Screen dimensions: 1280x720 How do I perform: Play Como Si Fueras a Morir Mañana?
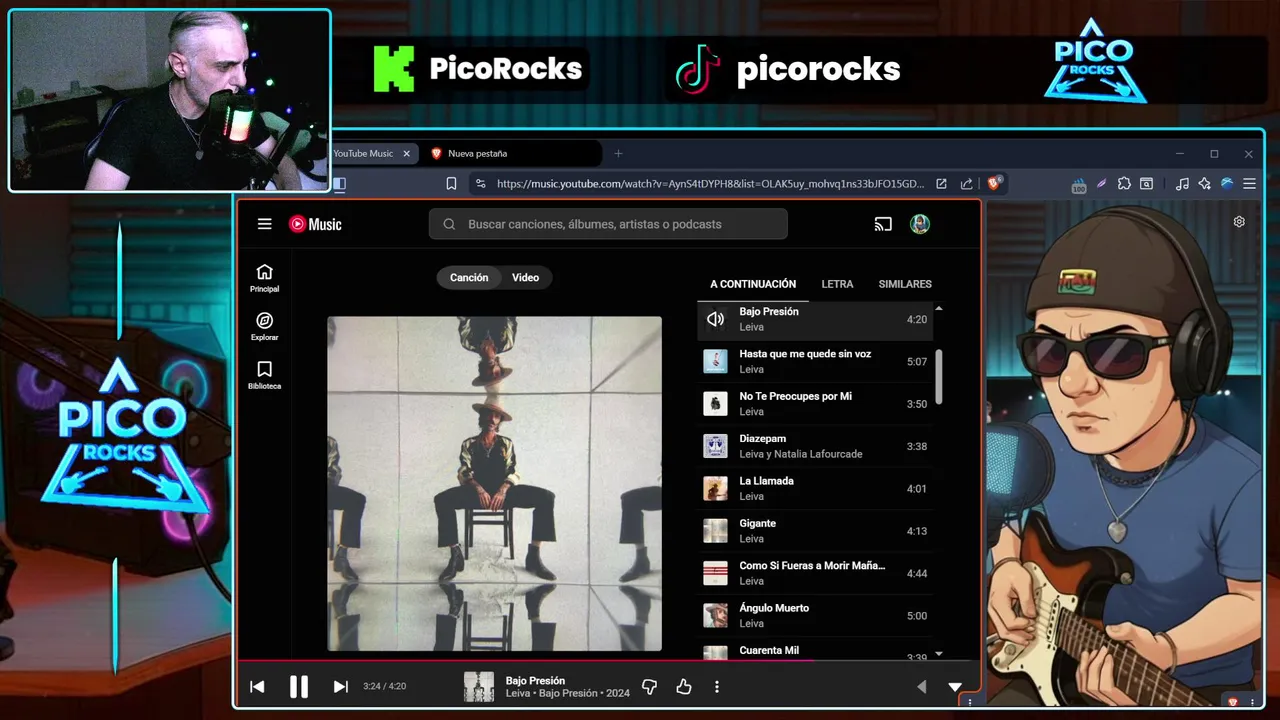pos(816,573)
